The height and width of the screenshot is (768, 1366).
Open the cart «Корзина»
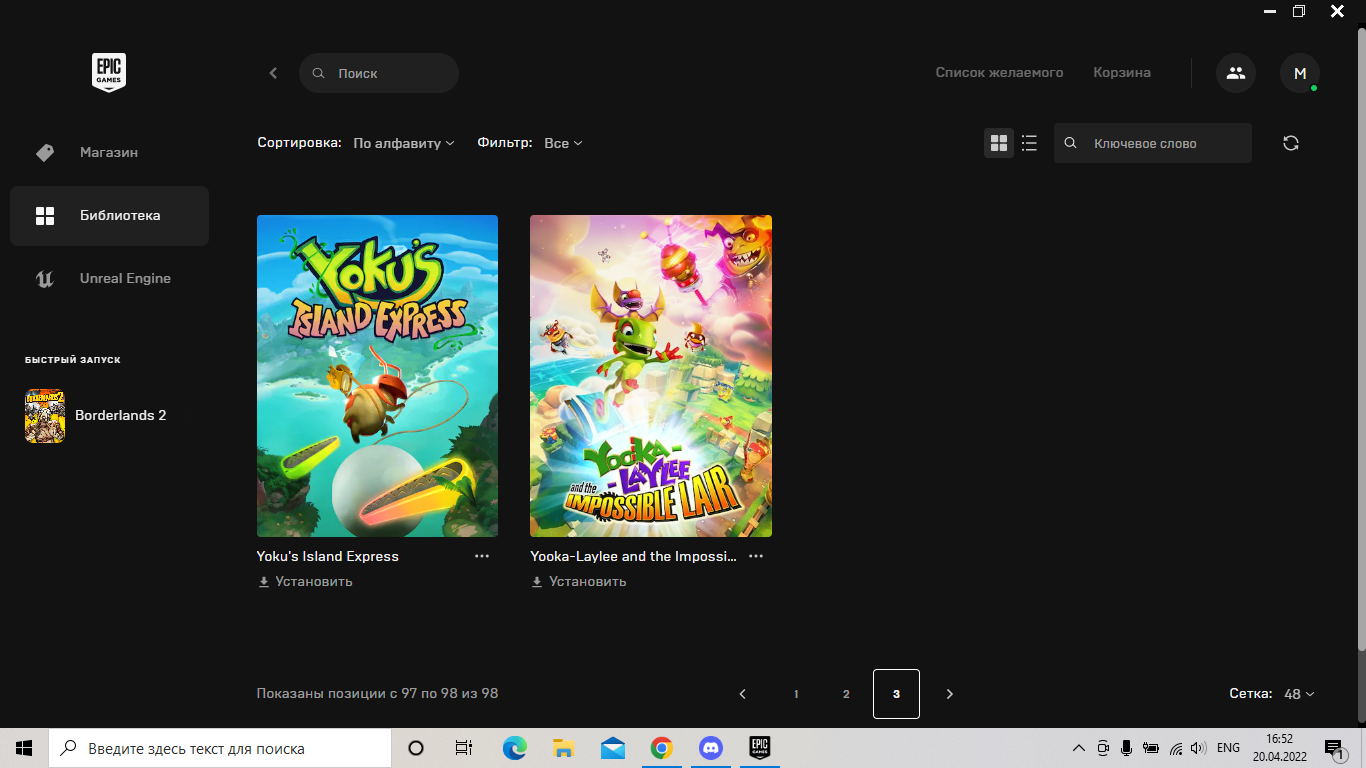[x=1122, y=73]
